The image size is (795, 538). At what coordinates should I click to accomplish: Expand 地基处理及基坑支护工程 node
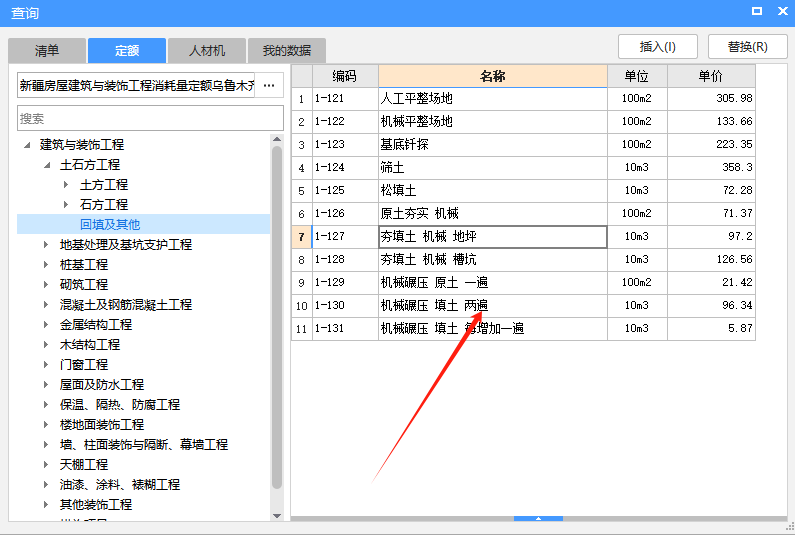(x=46, y=244)
